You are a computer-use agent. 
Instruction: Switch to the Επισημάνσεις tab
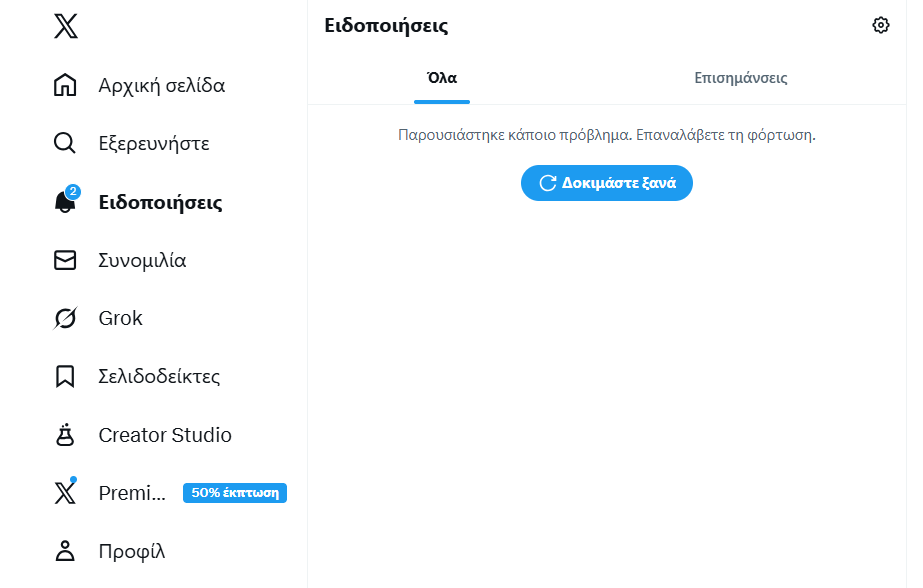(x=741, y=78)
